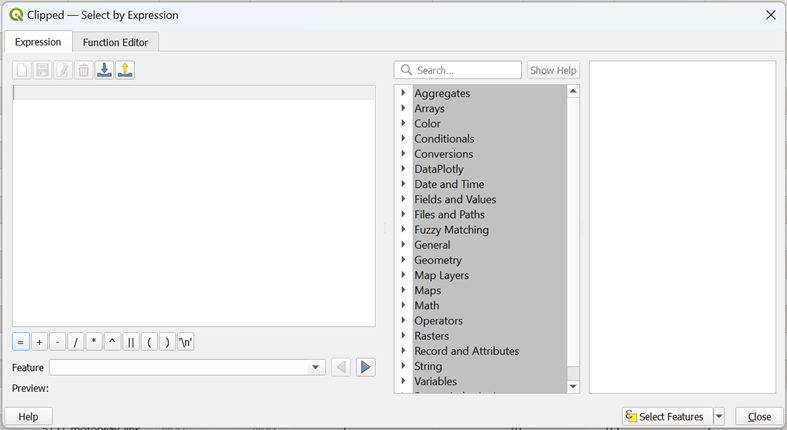This screenshot has height=430, width=787.
Task: Select the Expression tab
Action: click(x=38, y=42)
